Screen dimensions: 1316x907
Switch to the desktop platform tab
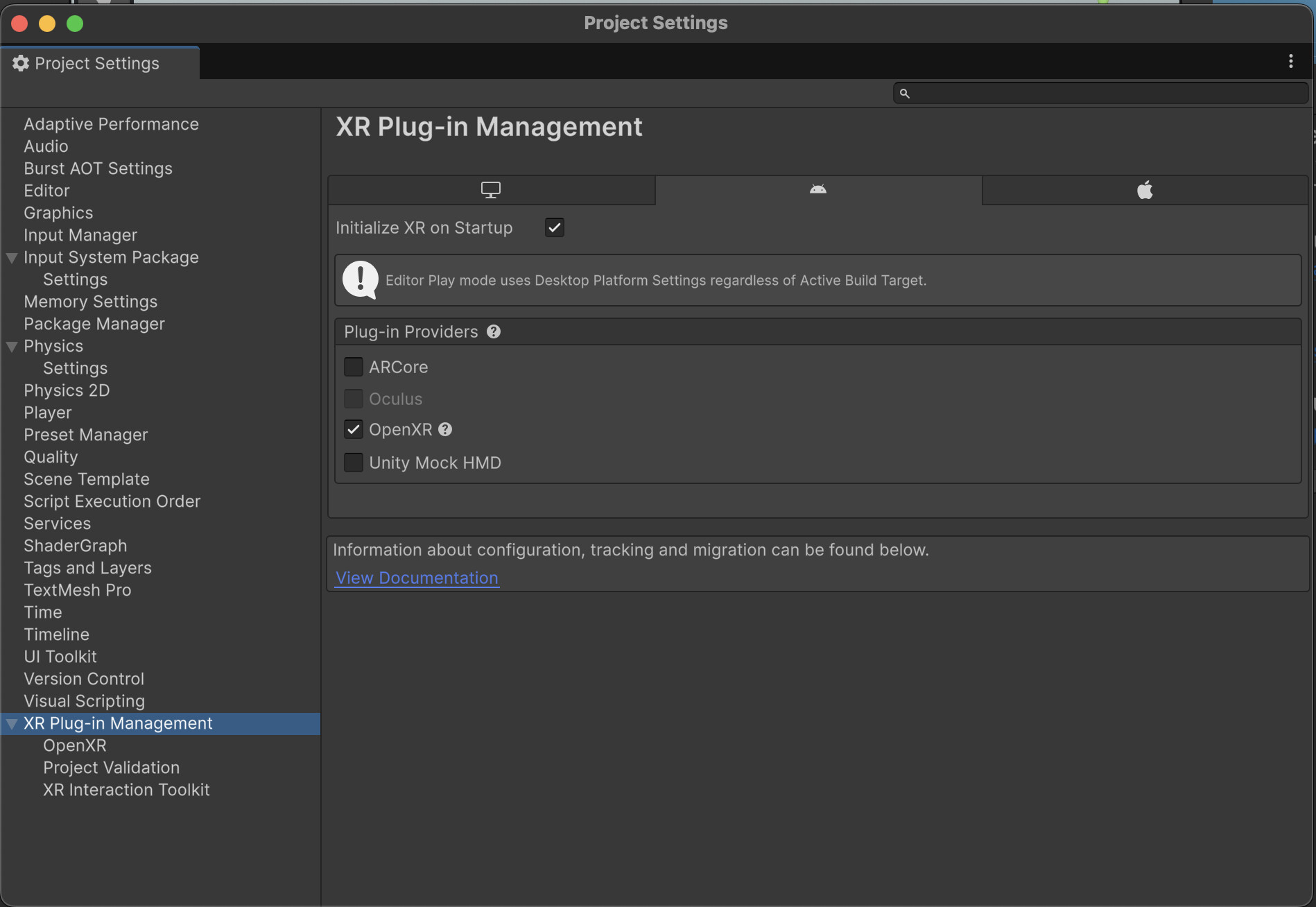(x=491, y=190)
